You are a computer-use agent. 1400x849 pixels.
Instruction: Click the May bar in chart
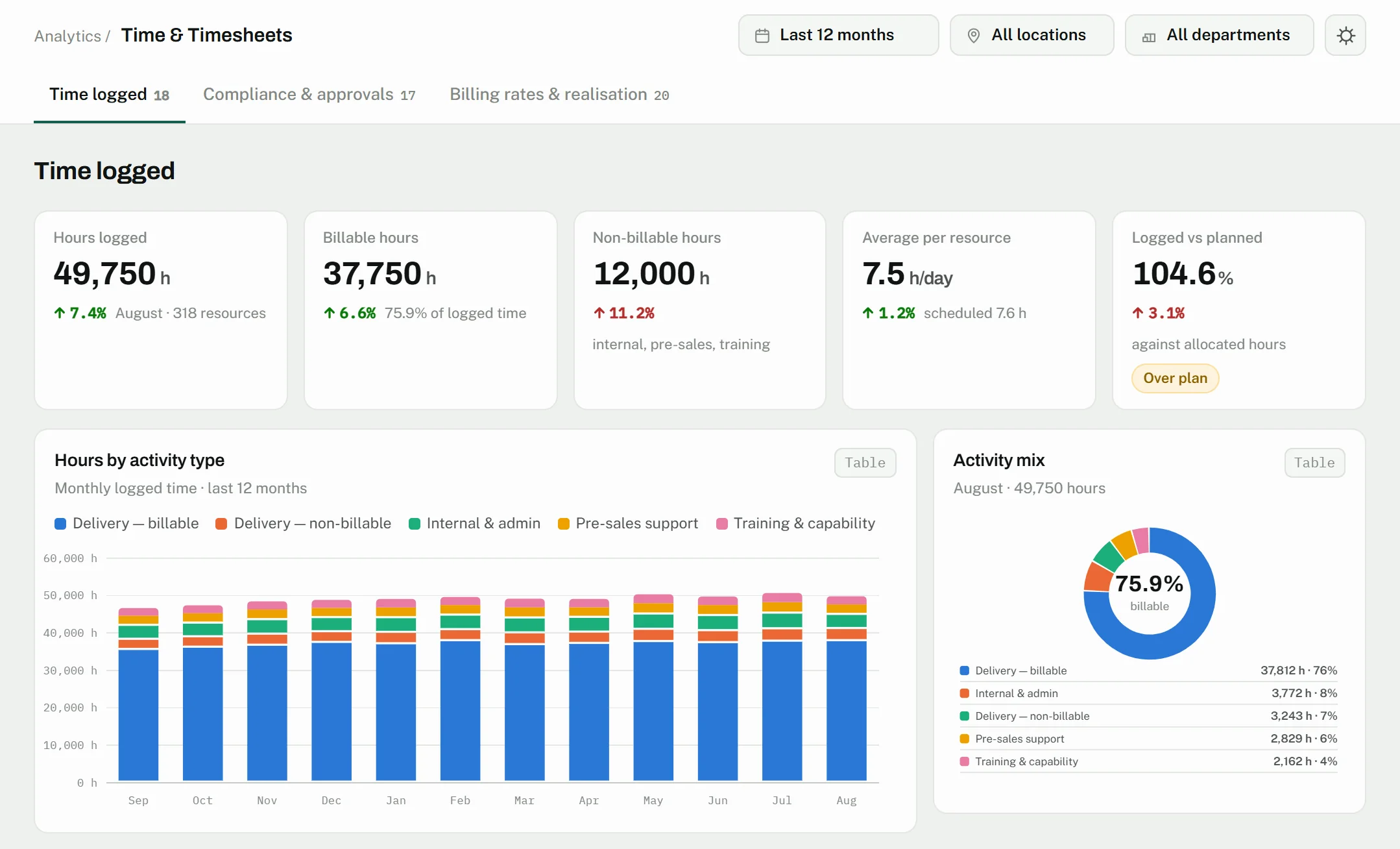(x=653, y=688)
